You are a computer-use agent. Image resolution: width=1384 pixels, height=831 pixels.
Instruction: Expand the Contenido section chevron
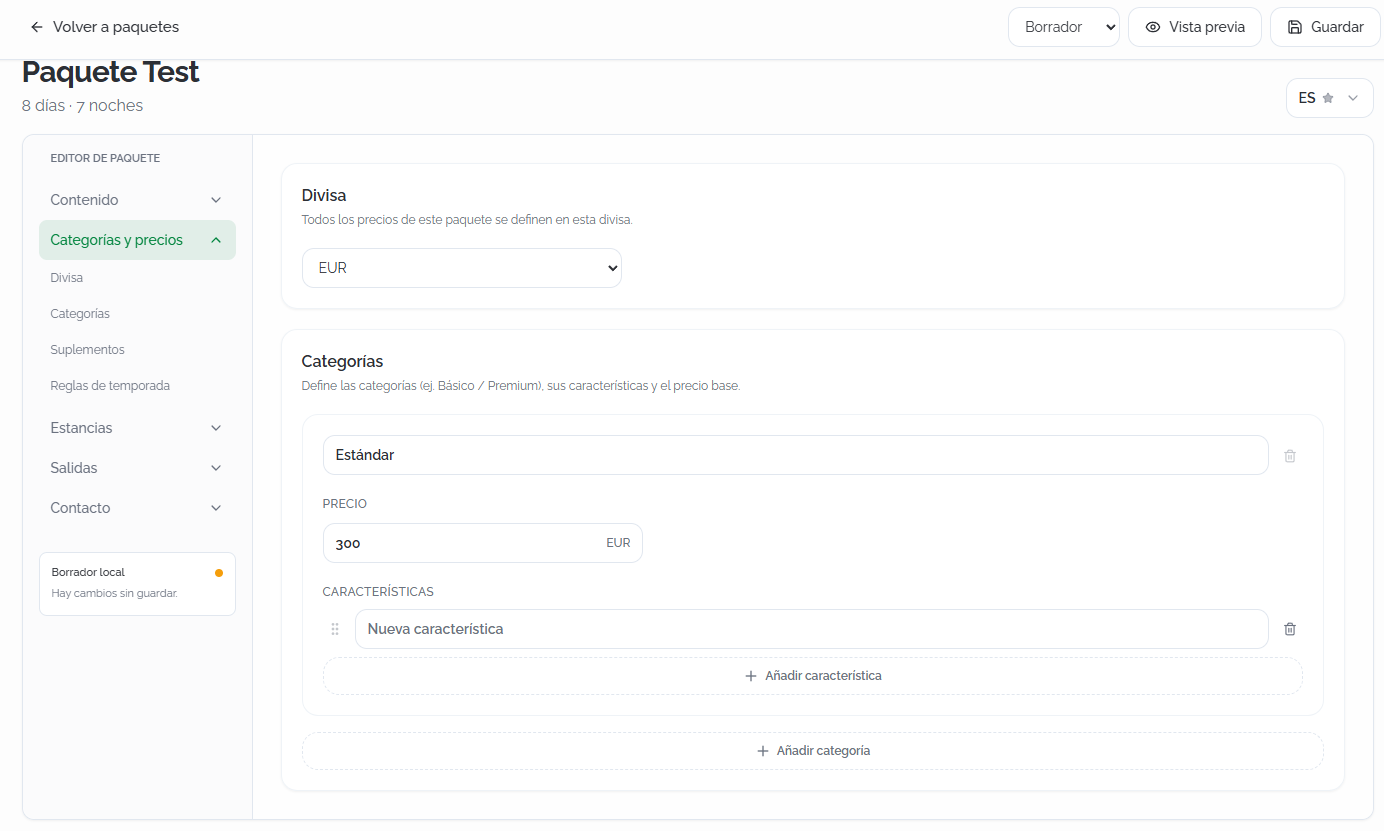216,200
